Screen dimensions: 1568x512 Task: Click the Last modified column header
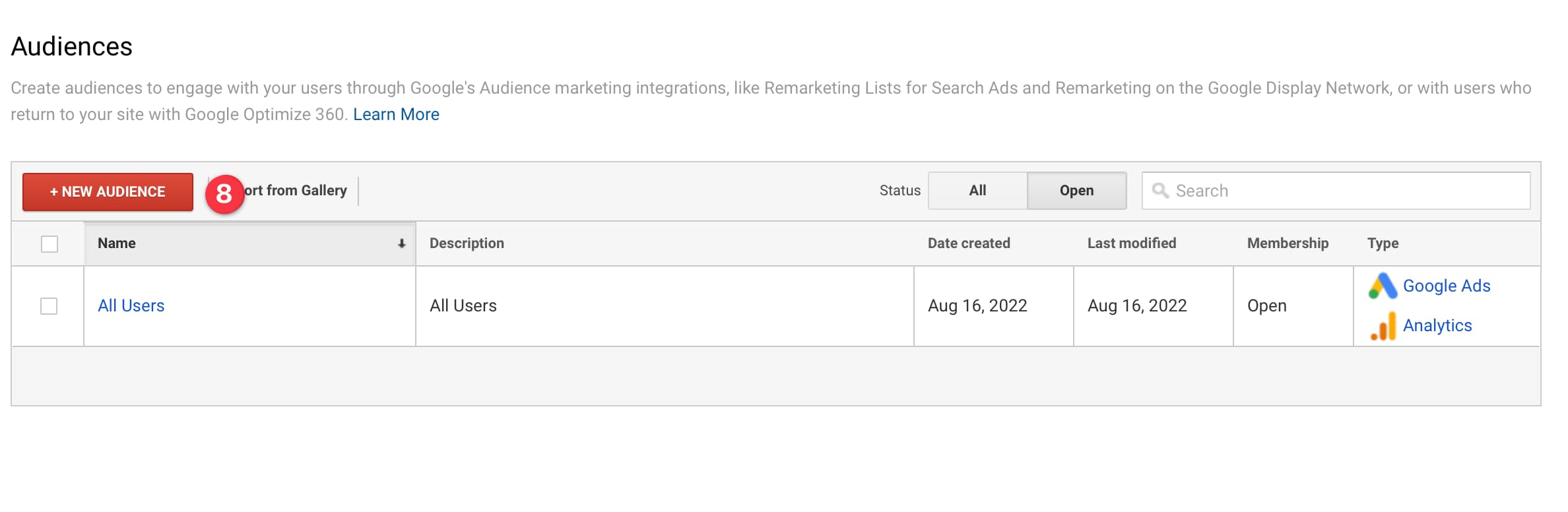[1132, 243]
